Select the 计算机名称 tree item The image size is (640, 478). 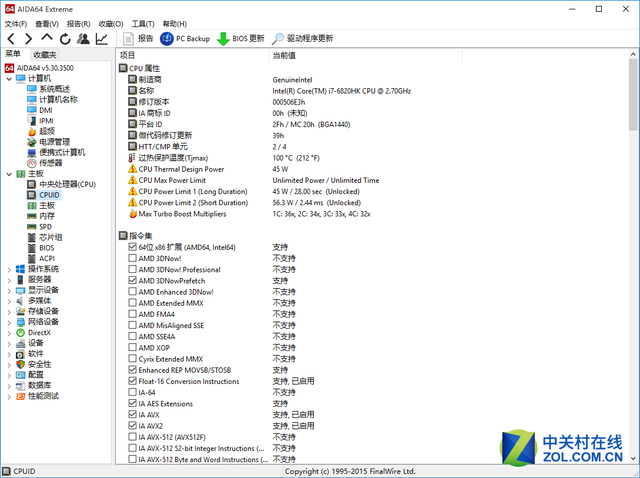[x=58, y=99]
